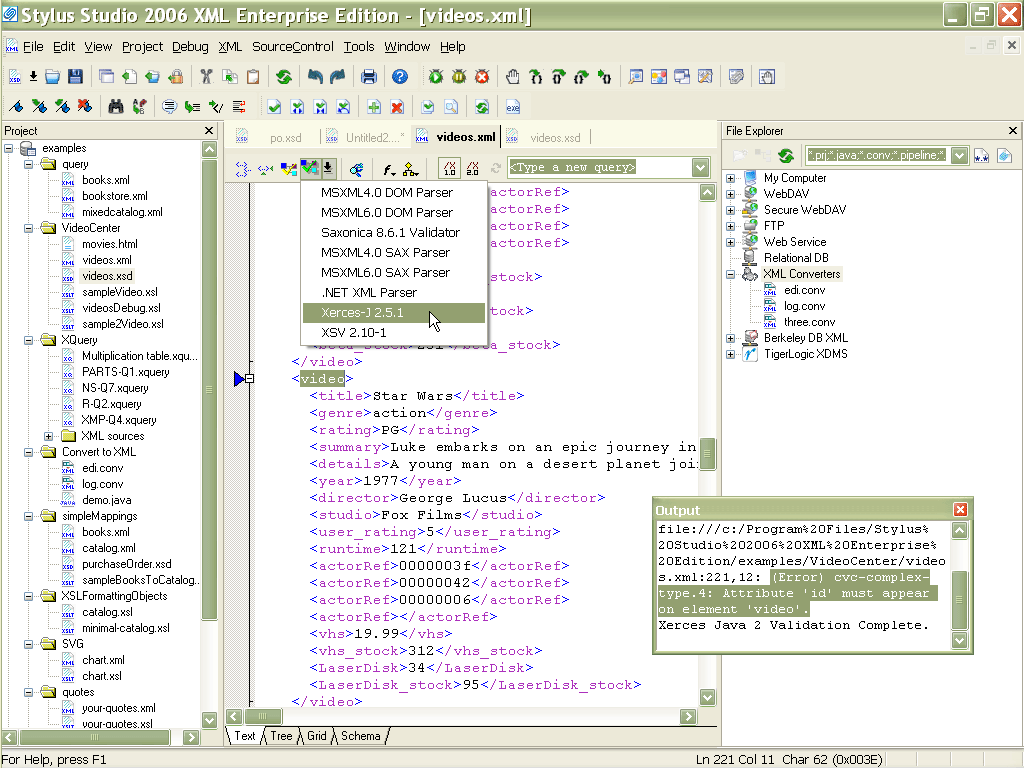Select sampleVideo.xsl in Project tree

[x=119, y=293]
